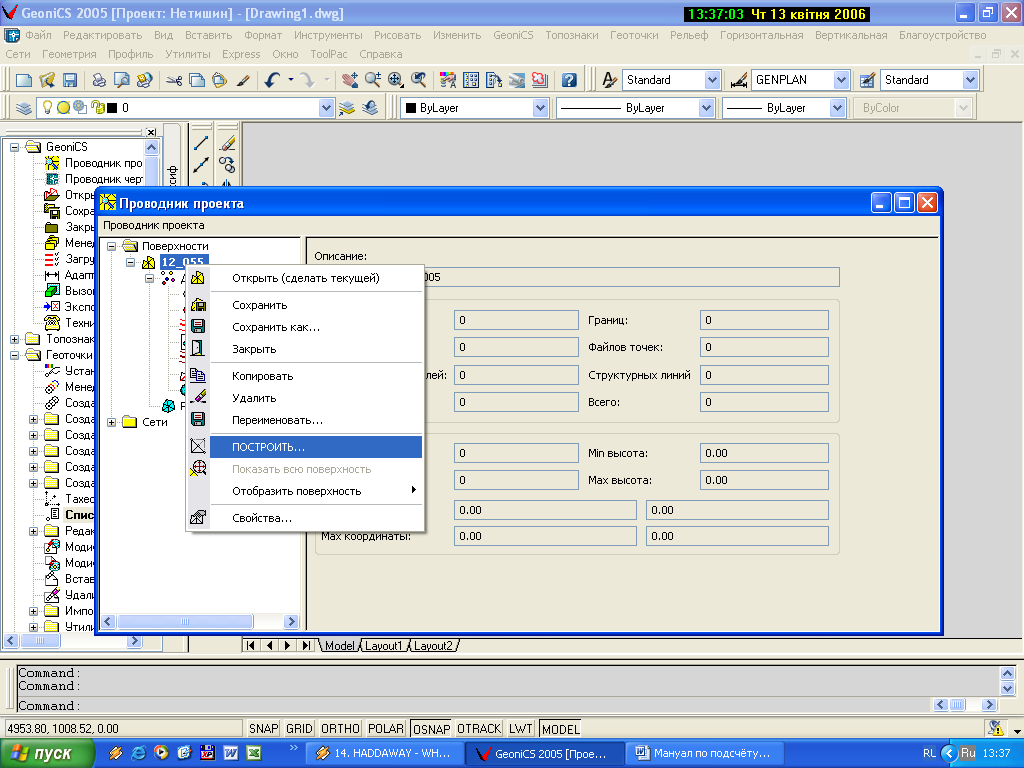Click the Print (plot) toolbar icon

pos(99,80)
